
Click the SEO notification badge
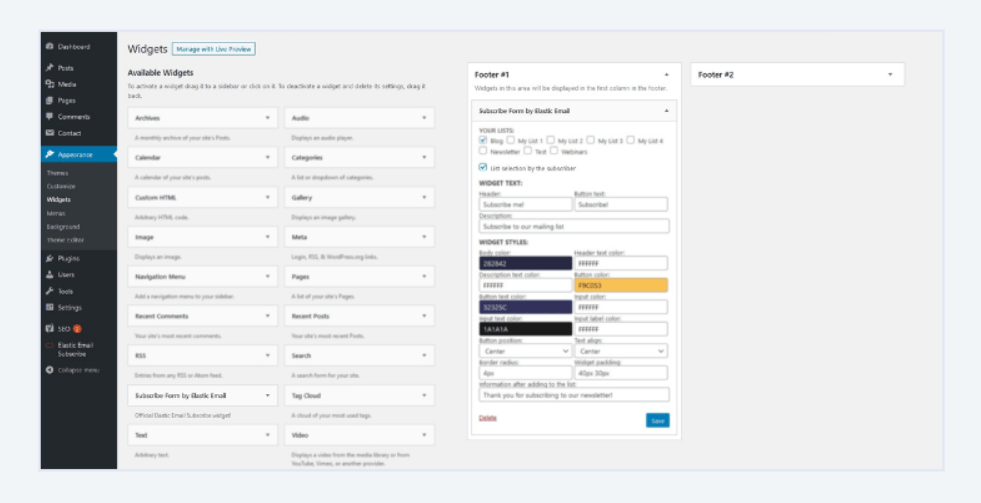pos(78,328)
